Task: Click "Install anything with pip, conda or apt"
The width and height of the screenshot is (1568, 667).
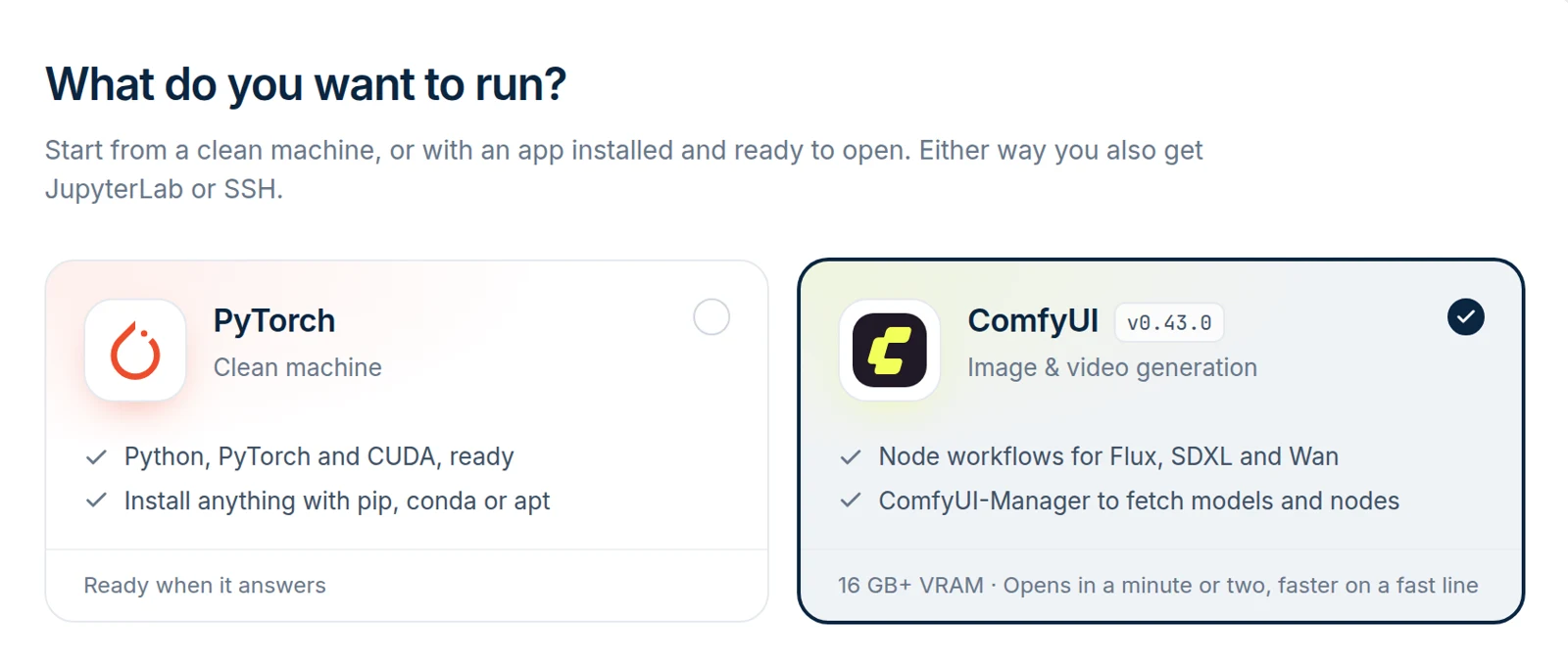Action: tap(337, 500)
